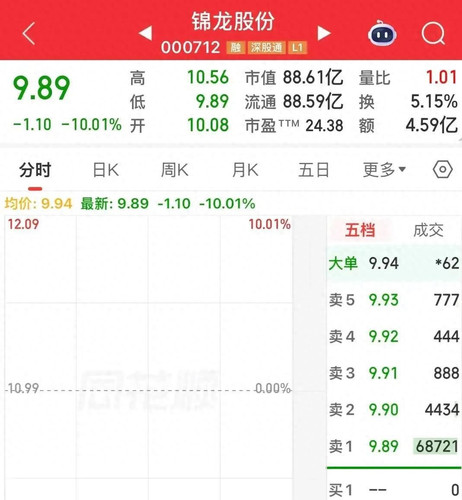Tap 卖1 volume 68721
462x500 pixels.
(x=436, y=446)
